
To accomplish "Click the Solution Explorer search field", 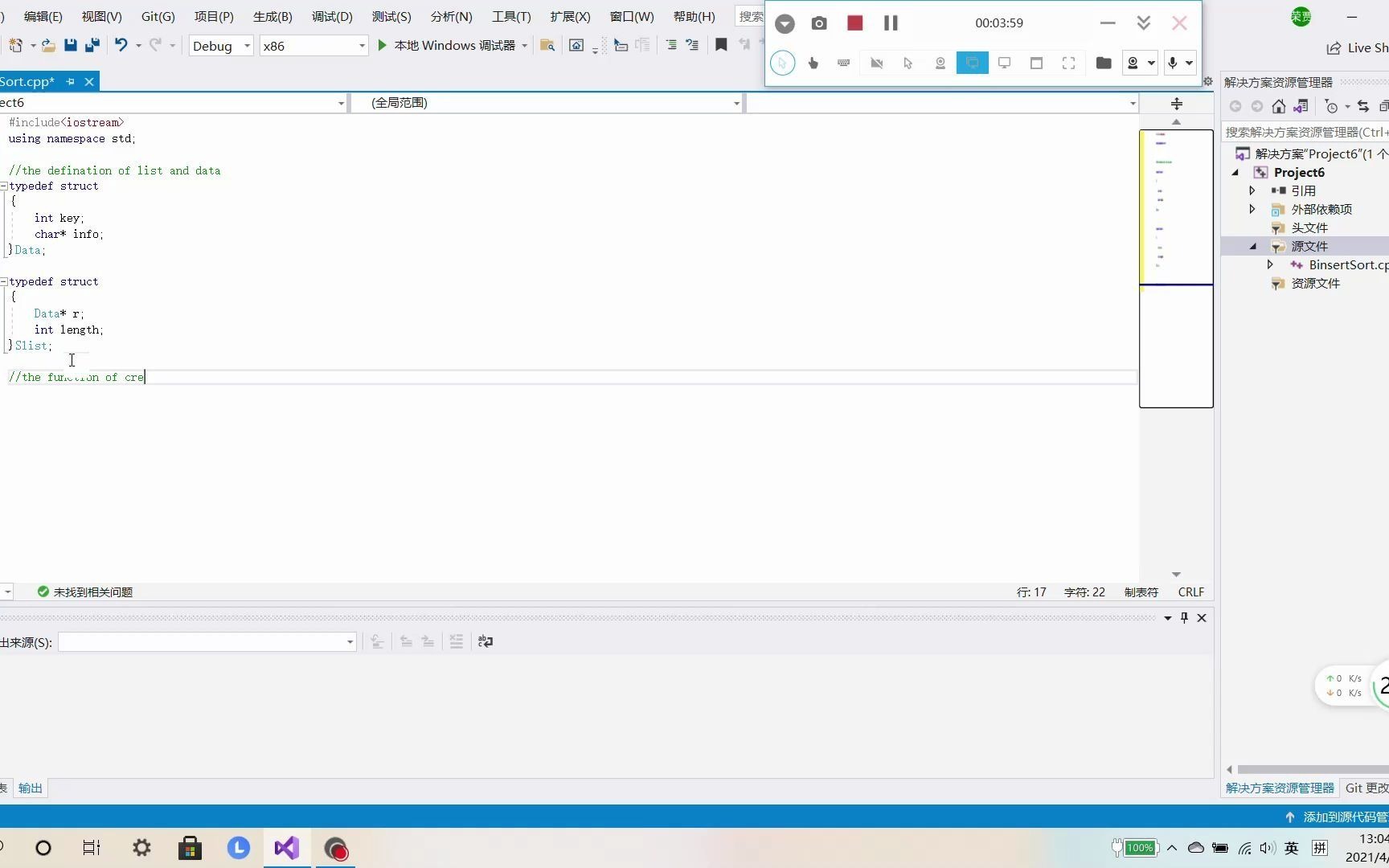I will [x=1305, y=132].
